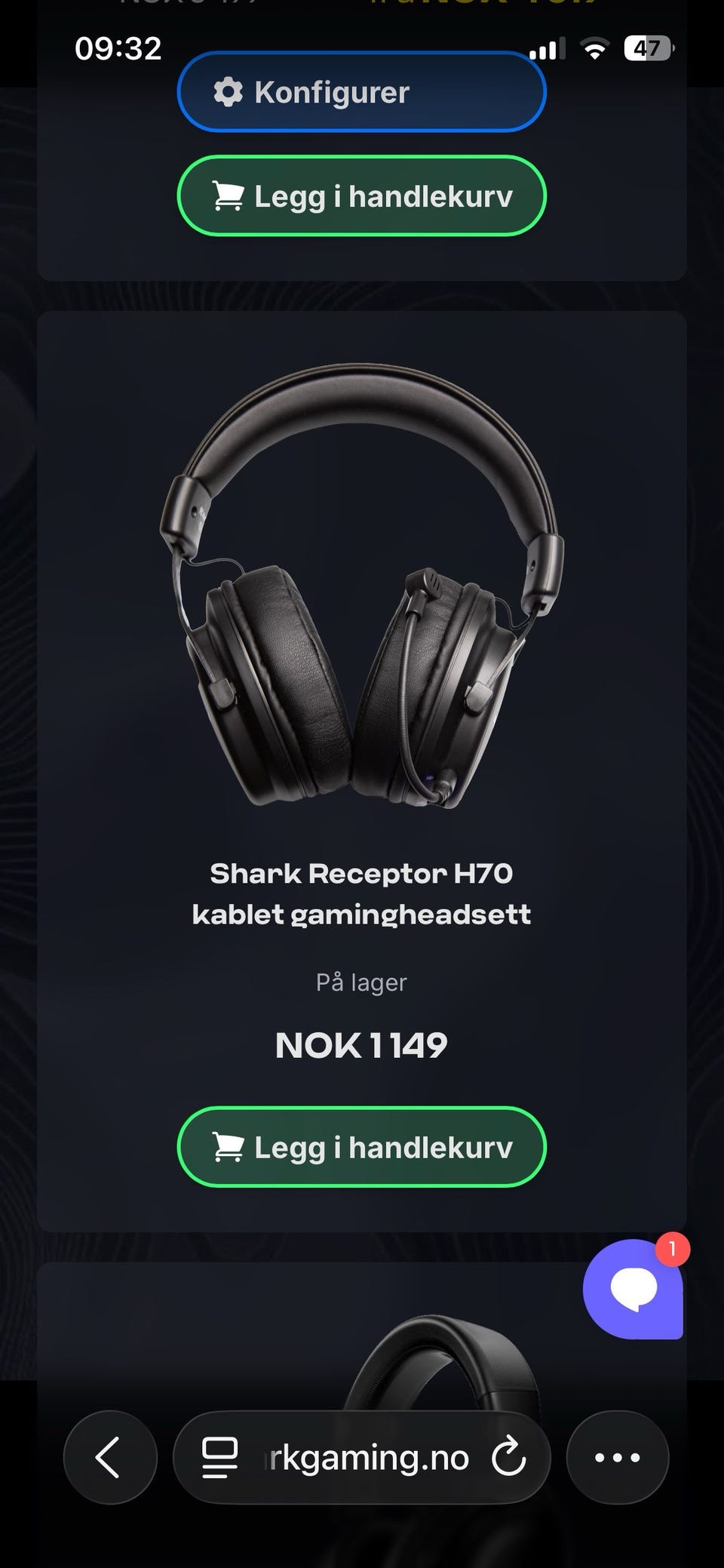
Task: Click gear icon on Konfigurer button
Action: pyautogui.click(x=228, y=92)
